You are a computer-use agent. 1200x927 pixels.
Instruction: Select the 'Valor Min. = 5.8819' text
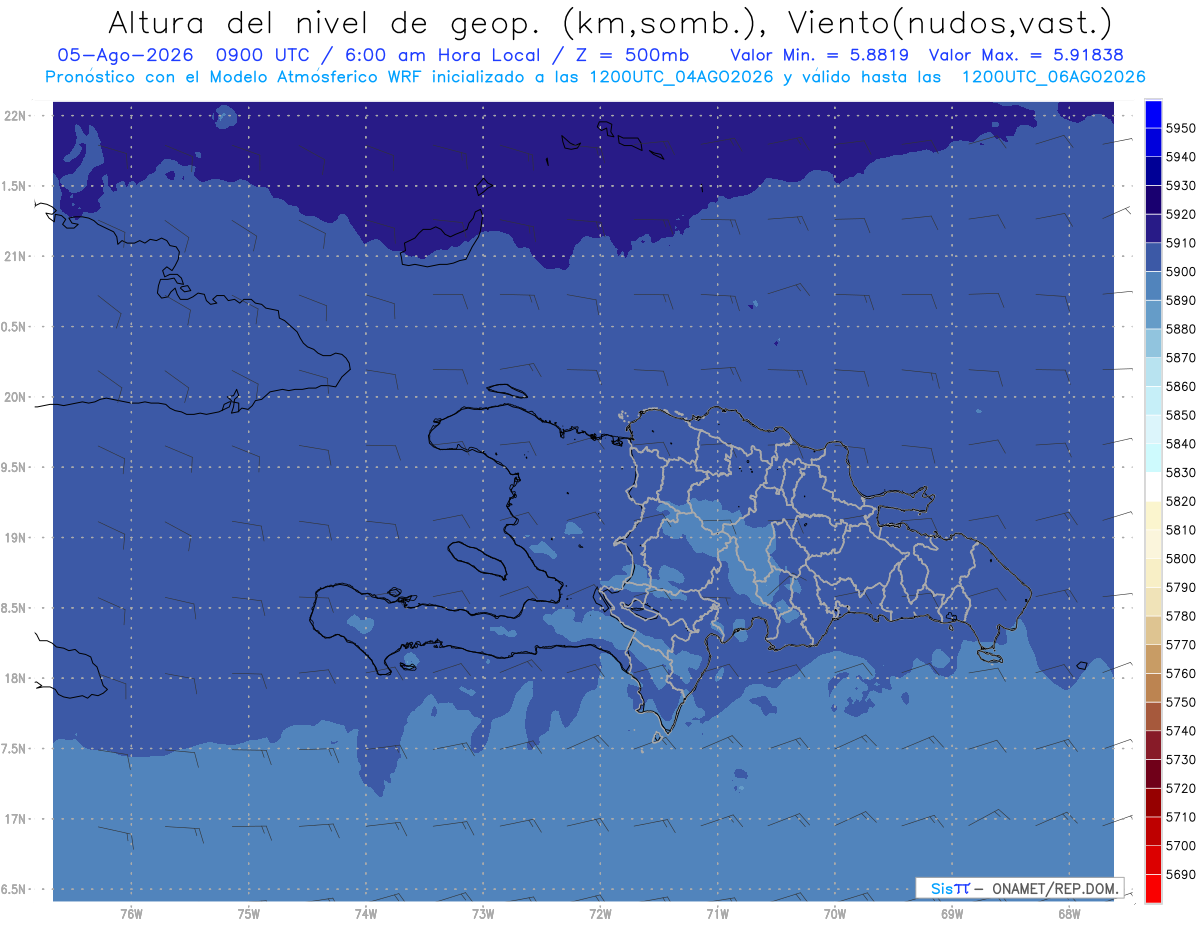pyautogui.click(x=819, y=55)
